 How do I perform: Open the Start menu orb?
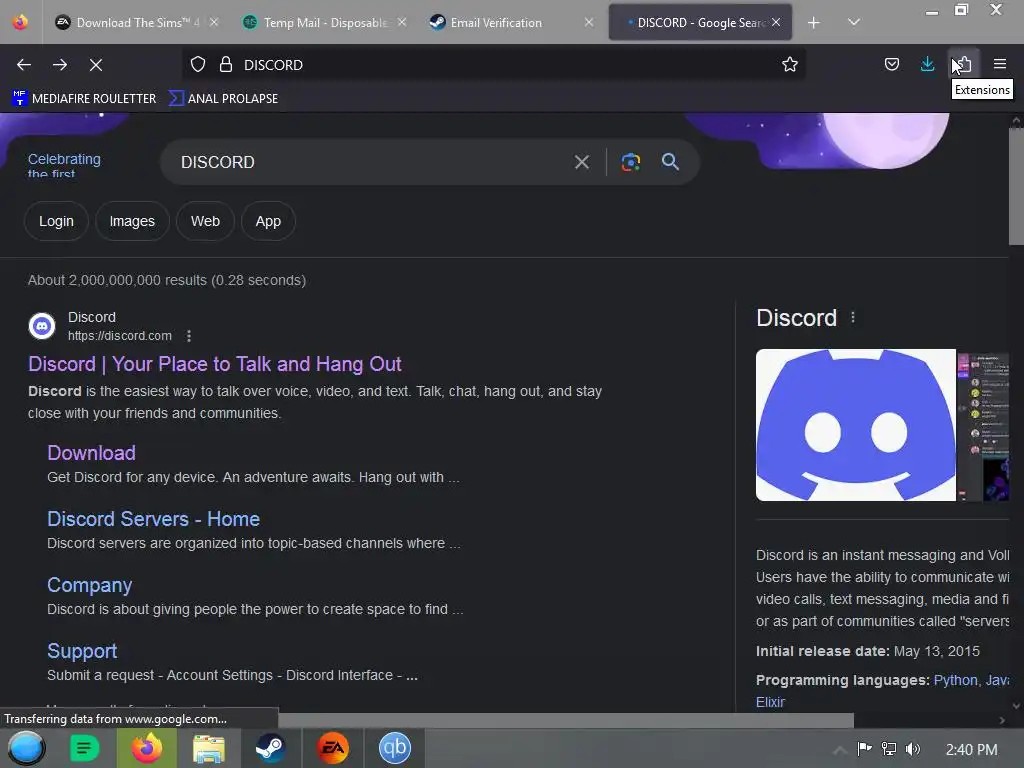pos(26,748)
